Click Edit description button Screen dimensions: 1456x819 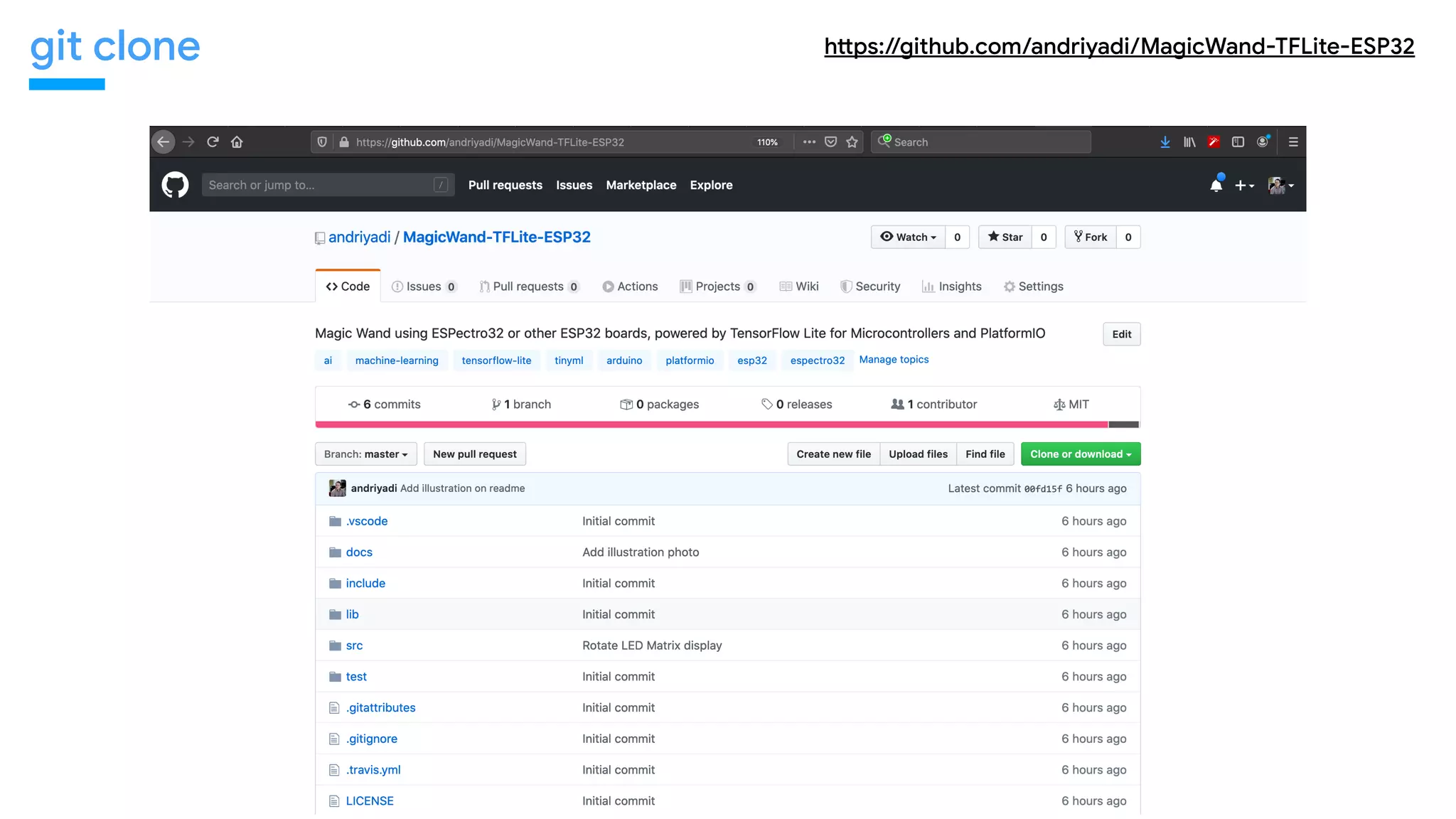(1121, 334)
